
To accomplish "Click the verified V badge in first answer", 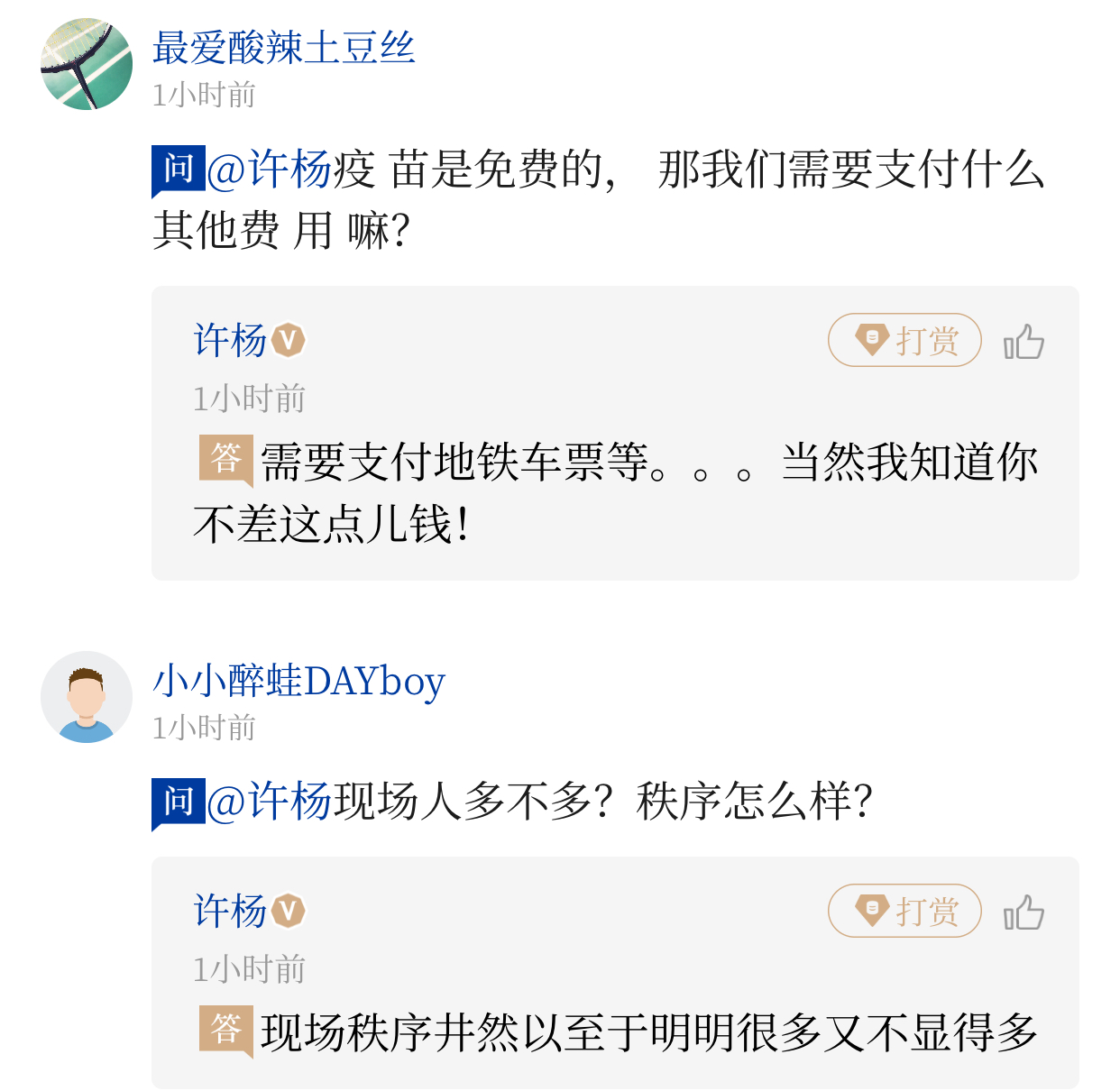I will click(x=289, y=341).
